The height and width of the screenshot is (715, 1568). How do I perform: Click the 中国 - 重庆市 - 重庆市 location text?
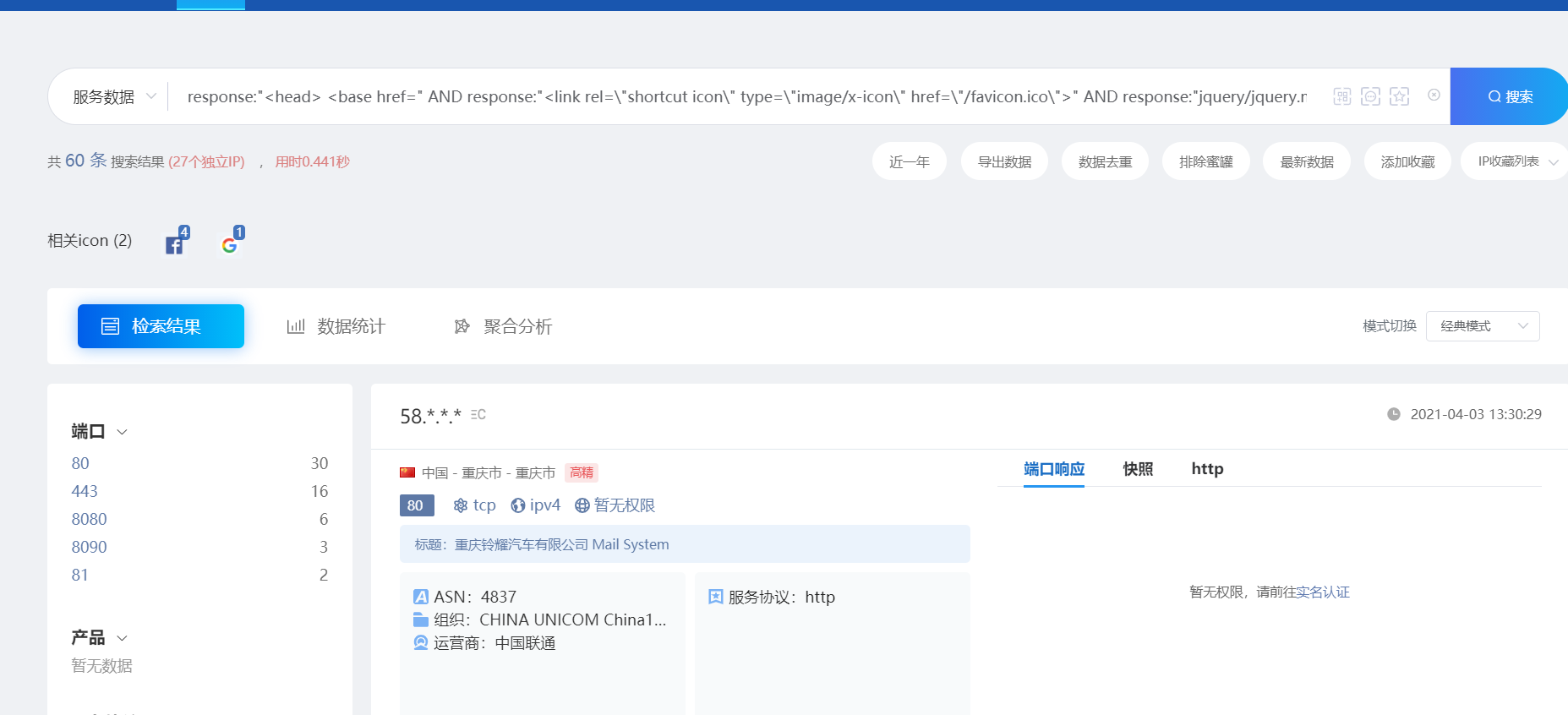click(489, 472)
